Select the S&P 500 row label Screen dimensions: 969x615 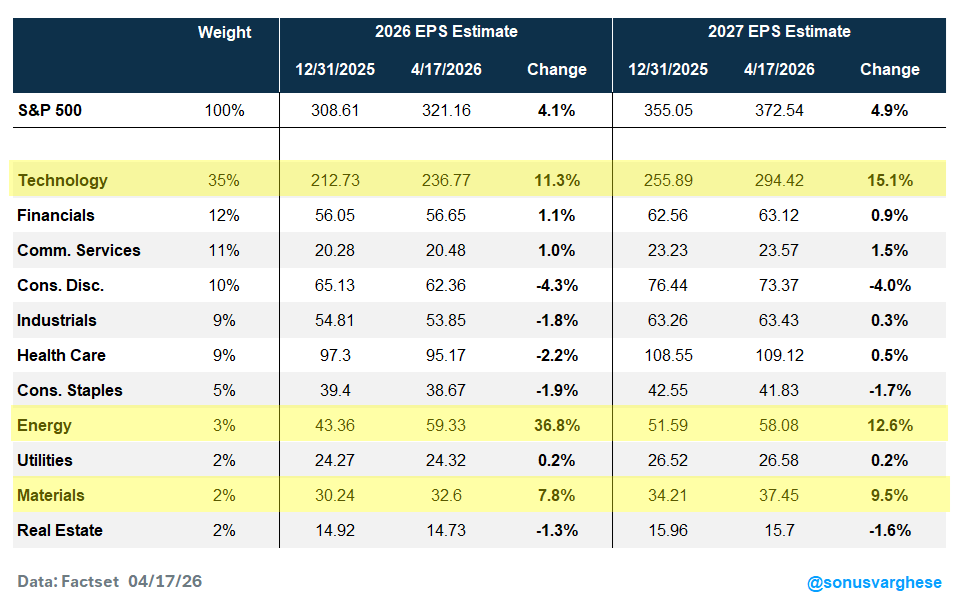50,110
